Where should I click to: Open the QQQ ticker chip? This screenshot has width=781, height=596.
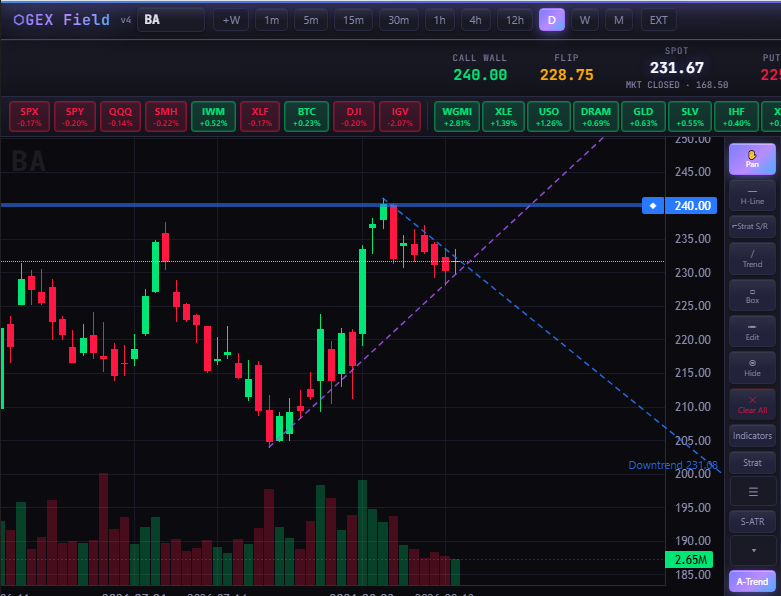click(121, 117)
